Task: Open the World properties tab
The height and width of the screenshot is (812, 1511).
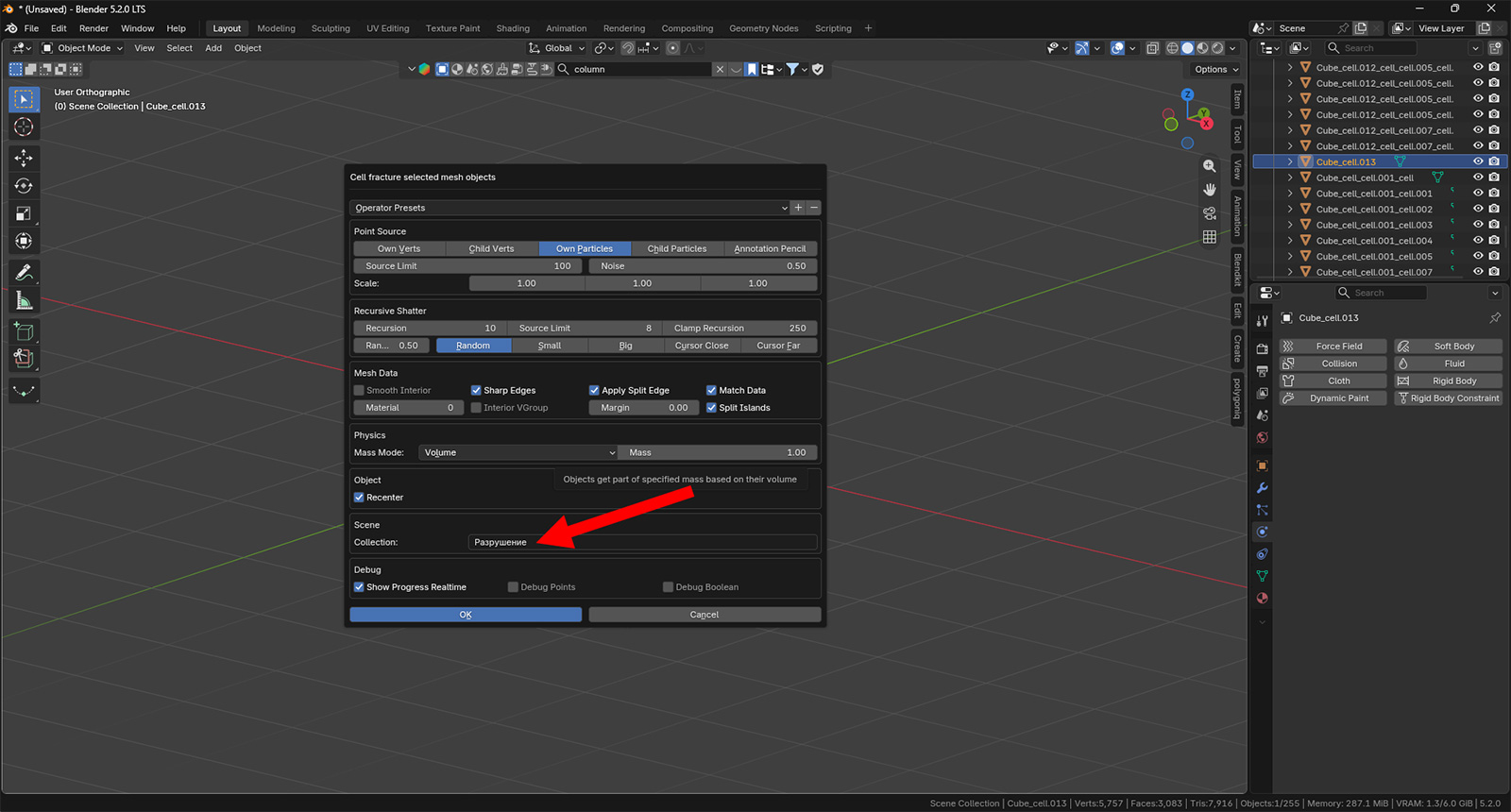Action: (1263, 438)
